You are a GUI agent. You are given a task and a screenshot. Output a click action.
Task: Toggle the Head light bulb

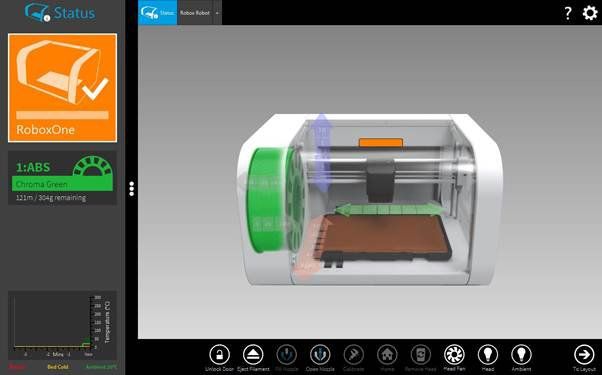pyautogui.click(x=488, y=355)
